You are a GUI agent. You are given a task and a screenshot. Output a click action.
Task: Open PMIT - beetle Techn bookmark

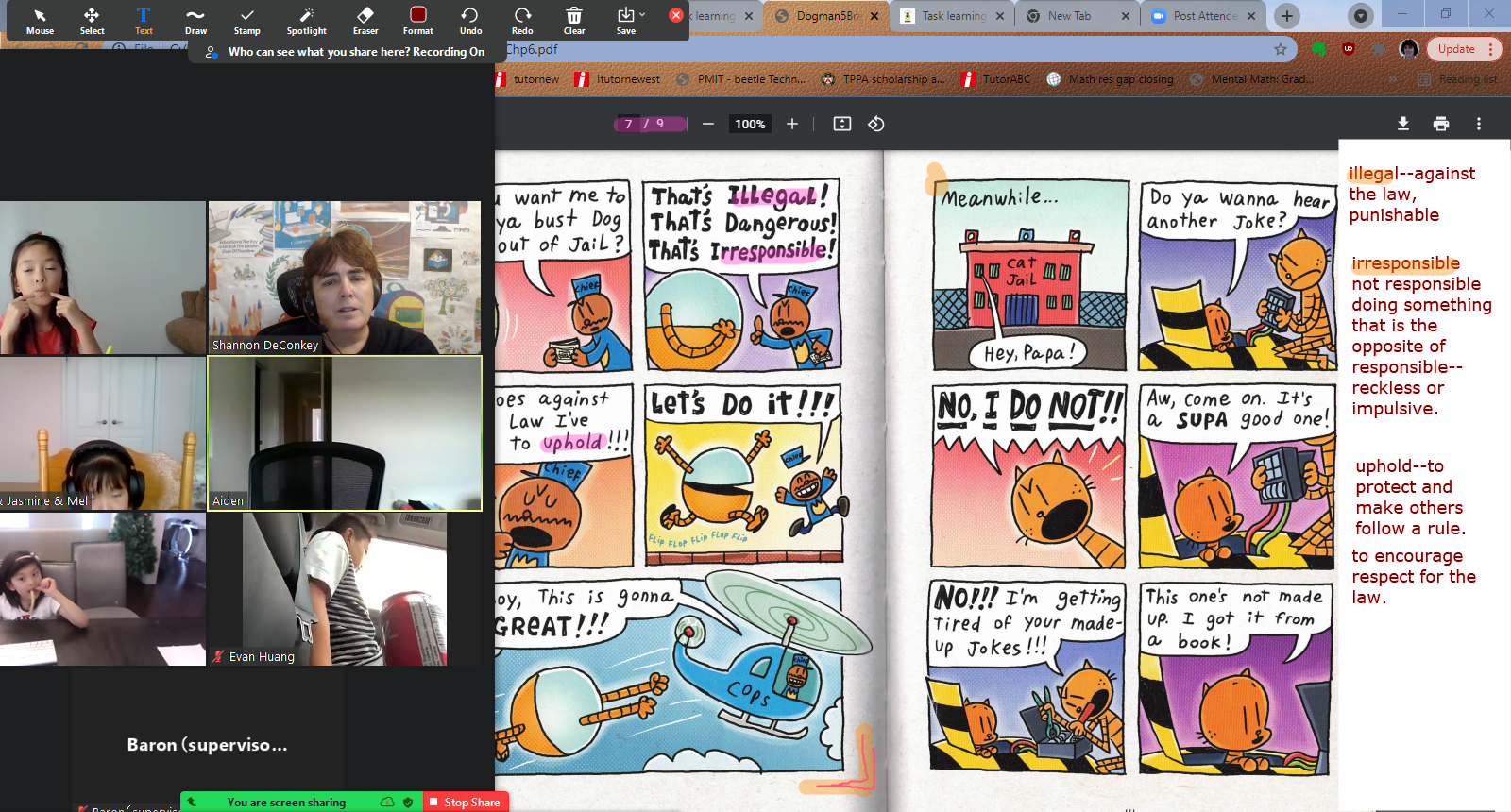click(x=741, y=79)
